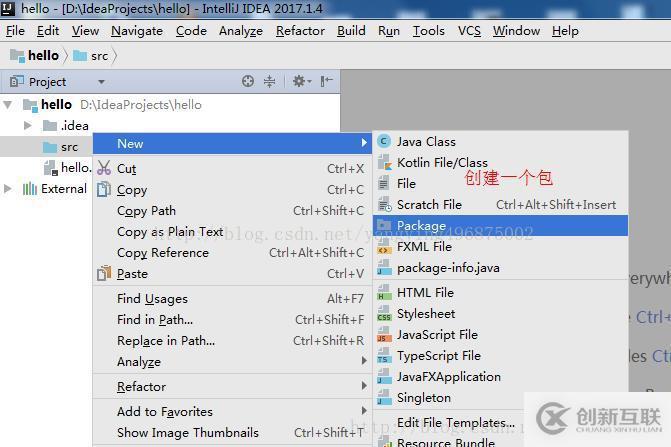Open the Refactor submenu arrow
Image resolution: width=671 pixels, height=447 pixels.
click(364, 386)
